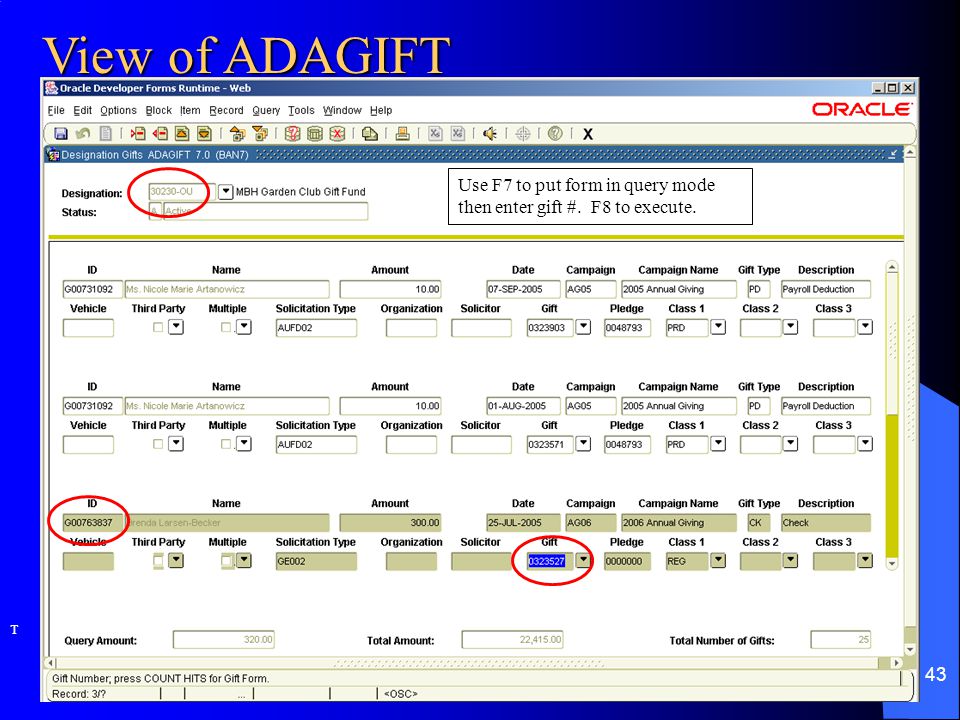This screenshot has width=960, height=720.
Task: Click the Query Amount value 320.00
Action: coord(223,640)
